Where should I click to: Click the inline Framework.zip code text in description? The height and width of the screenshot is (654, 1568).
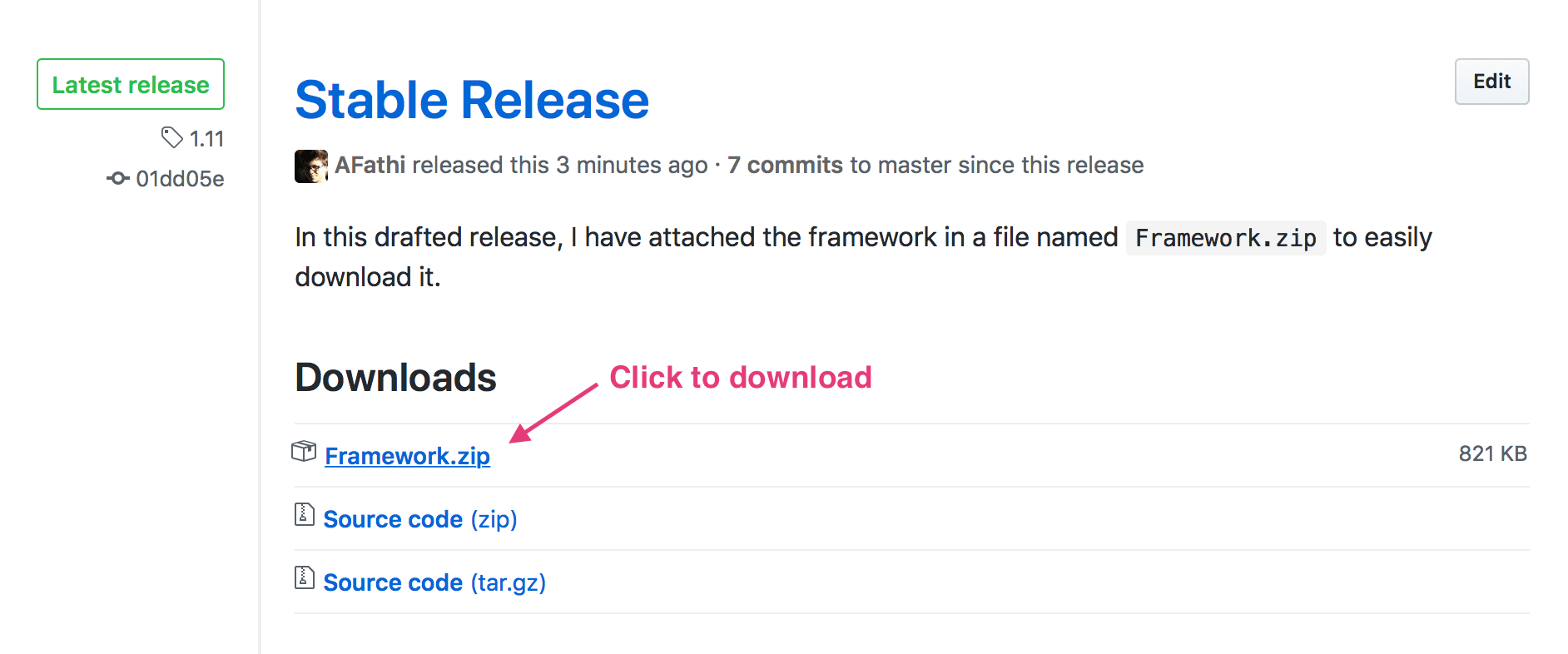click(1225, 238)
